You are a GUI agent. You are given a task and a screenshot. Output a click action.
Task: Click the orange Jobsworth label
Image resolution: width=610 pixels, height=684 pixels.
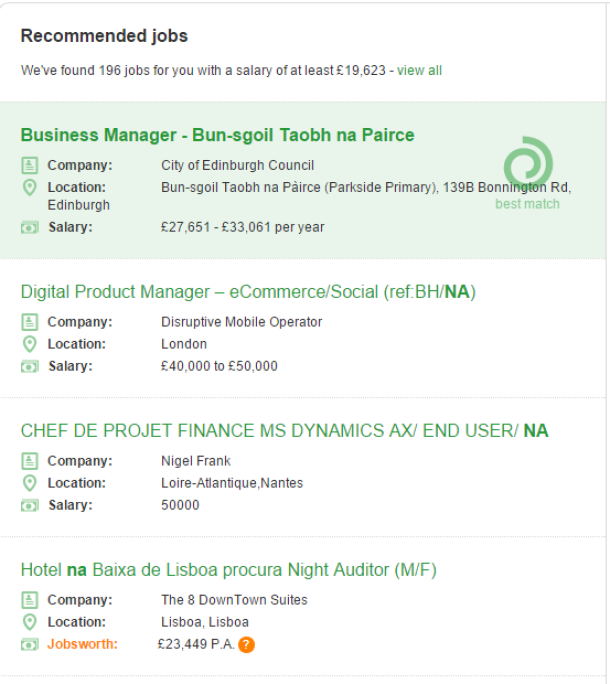pos(82,644)
